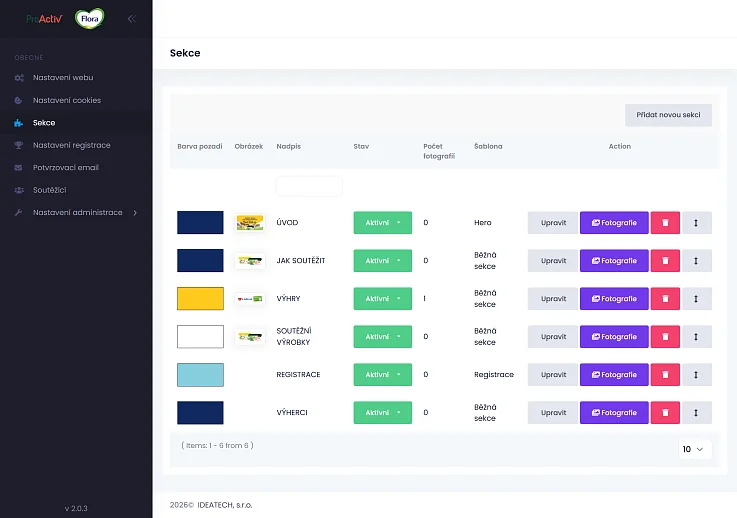Delete the JAK SOUTĚŽIT section via trash icon
This screenshot has height=518, width=737.
click(x=665, y=261)
